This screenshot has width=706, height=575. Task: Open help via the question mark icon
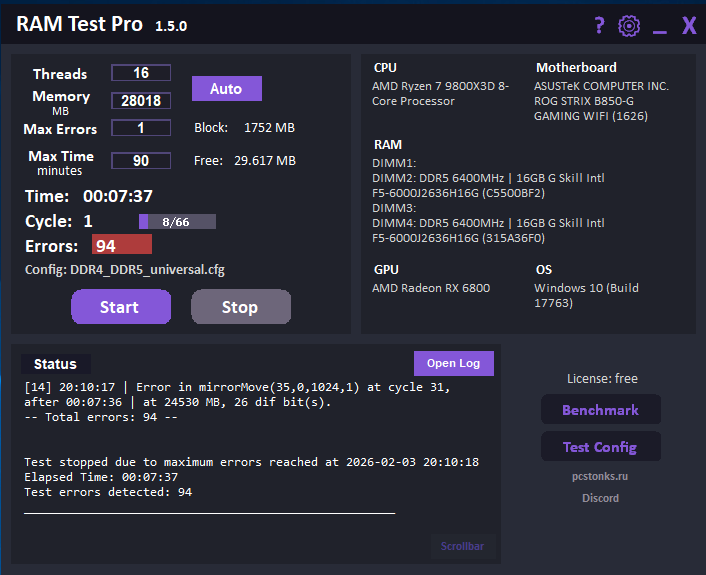pyautogui.click(x=599, y=25)
